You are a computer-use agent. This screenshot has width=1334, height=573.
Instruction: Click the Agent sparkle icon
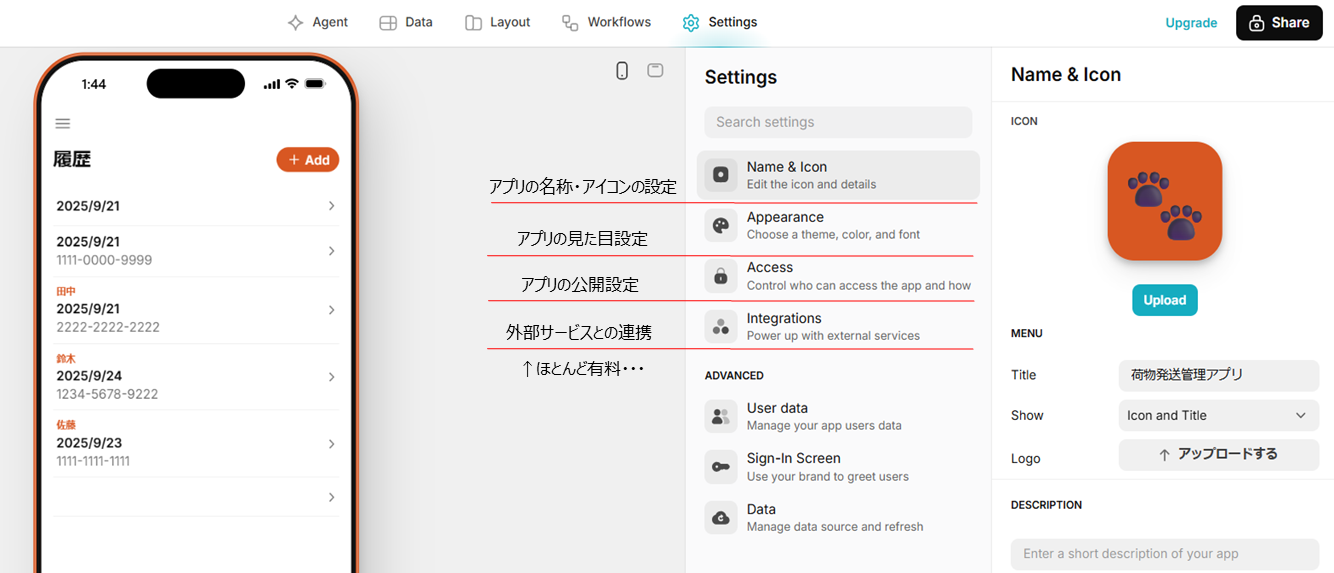pyautogui.click(x=295, y=23)
